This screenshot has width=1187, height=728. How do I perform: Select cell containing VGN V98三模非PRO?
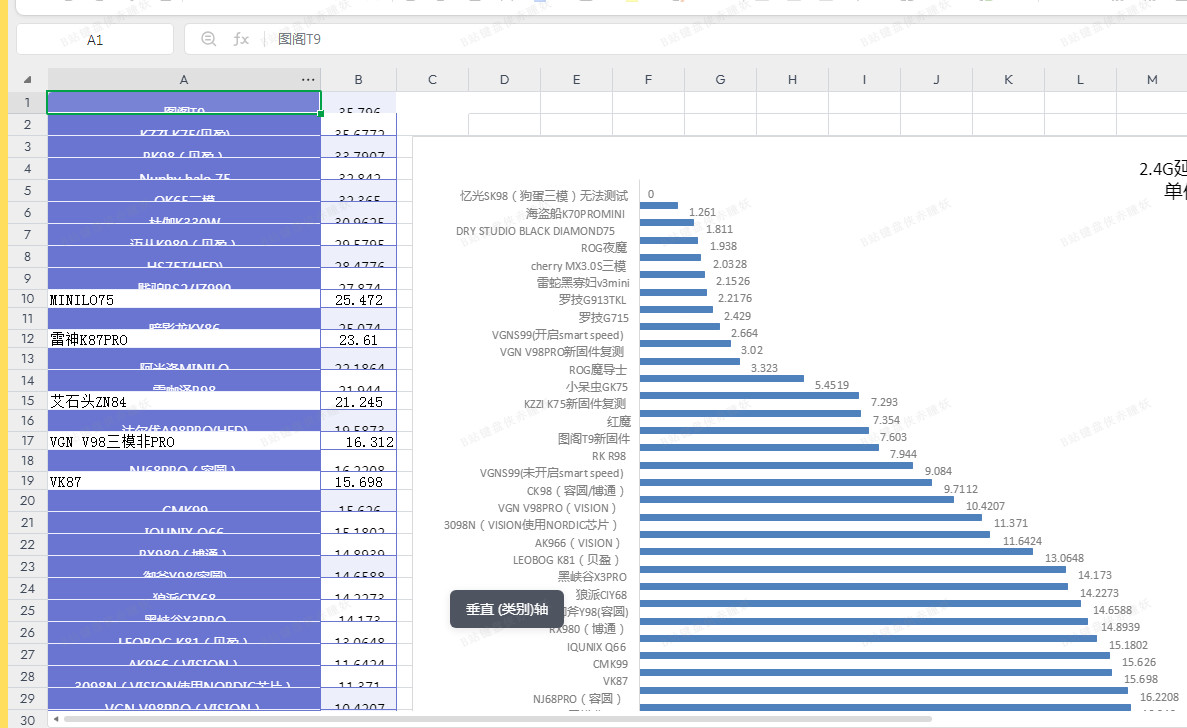click(x=184, y=441)
